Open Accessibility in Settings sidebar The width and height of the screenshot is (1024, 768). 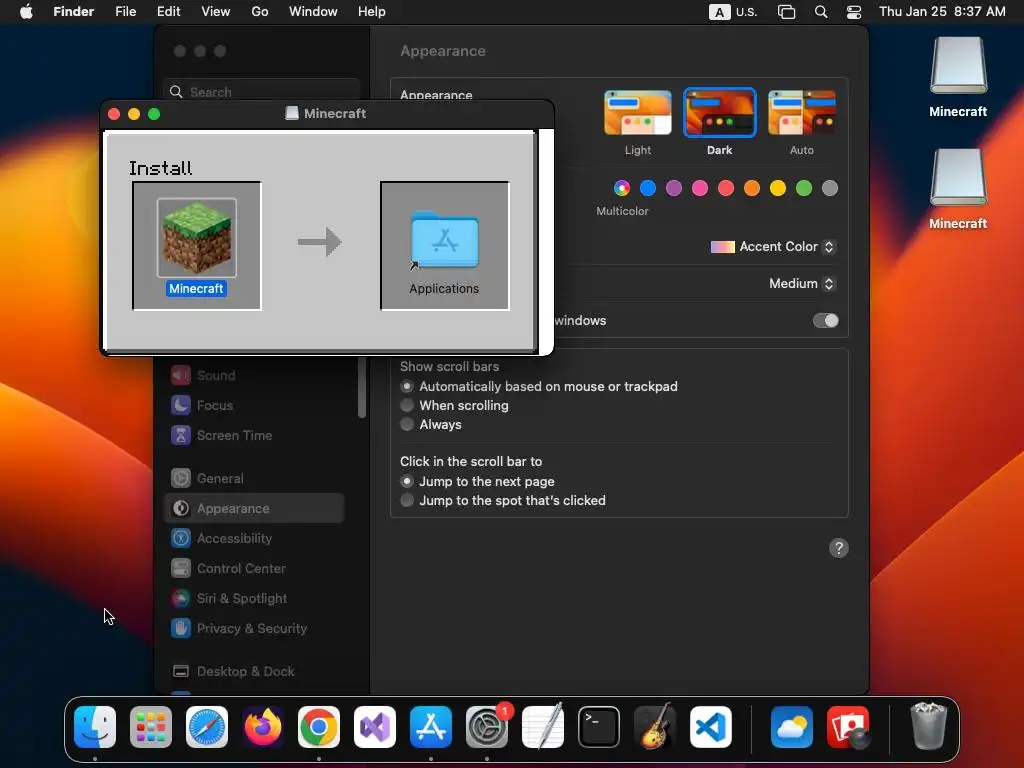click(x=255, y=539)
